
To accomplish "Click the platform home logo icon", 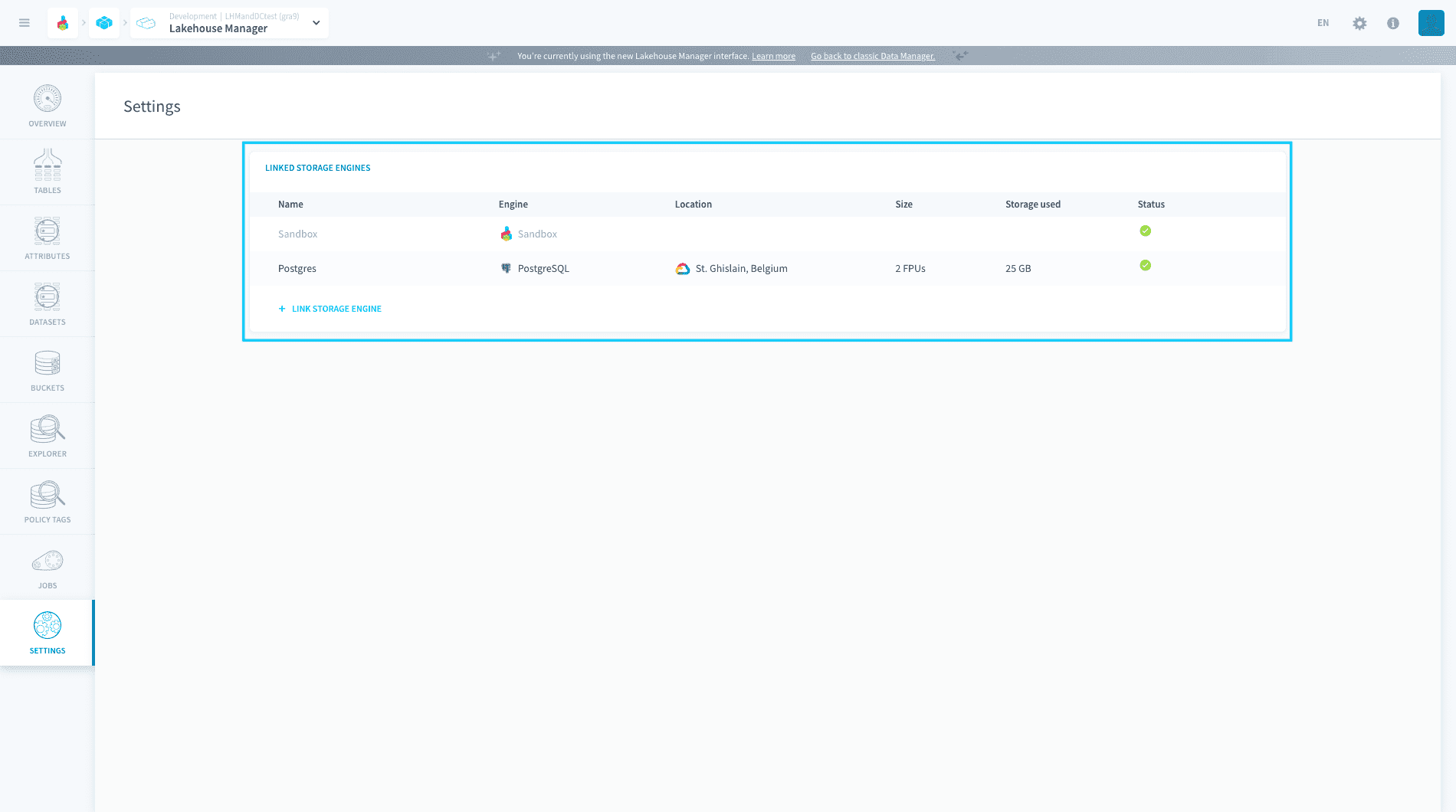I will click(63, 23).
